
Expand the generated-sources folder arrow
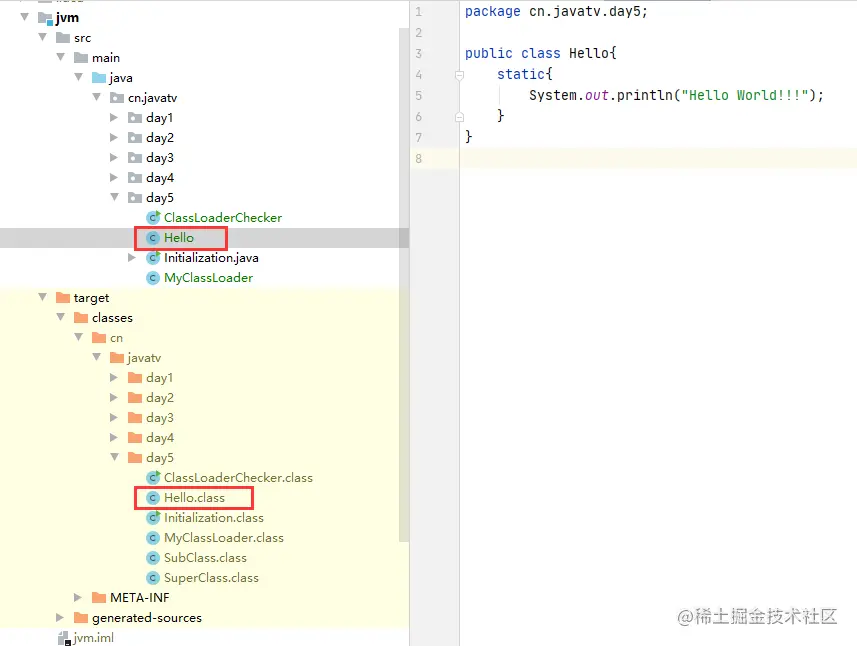click(x=60, y=618)
